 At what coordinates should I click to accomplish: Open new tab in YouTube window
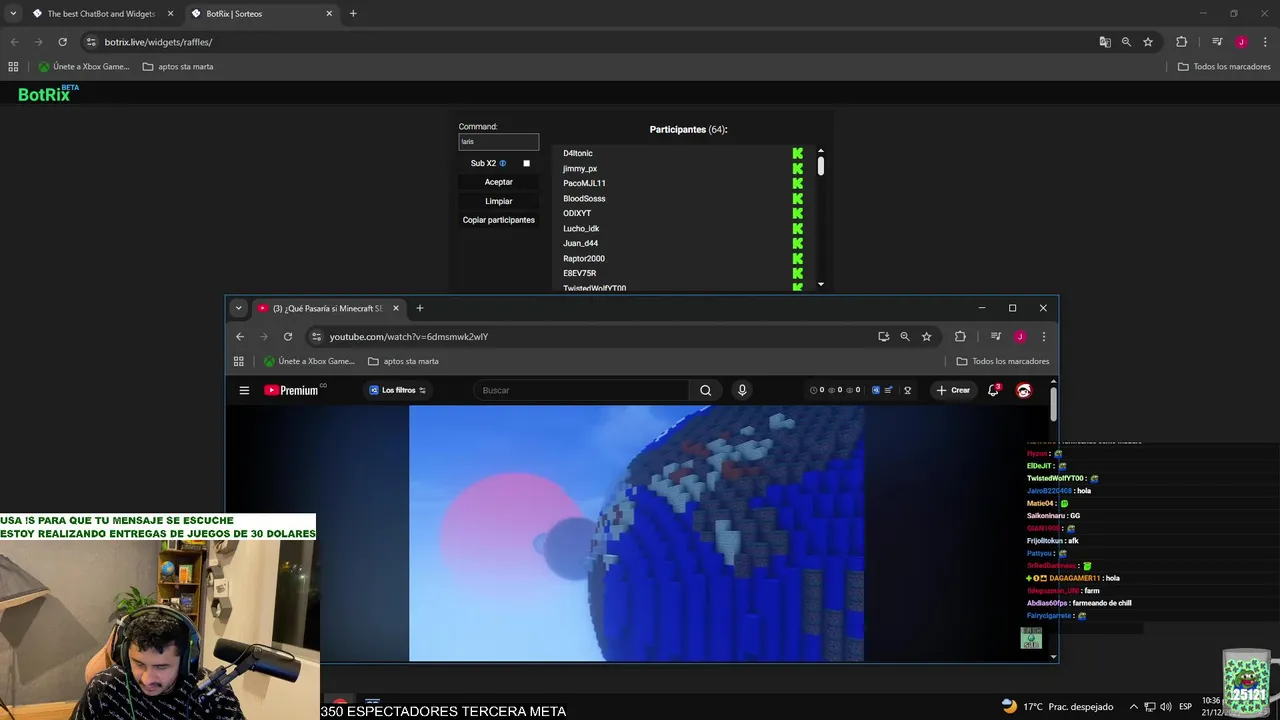[x=420, y=308]
